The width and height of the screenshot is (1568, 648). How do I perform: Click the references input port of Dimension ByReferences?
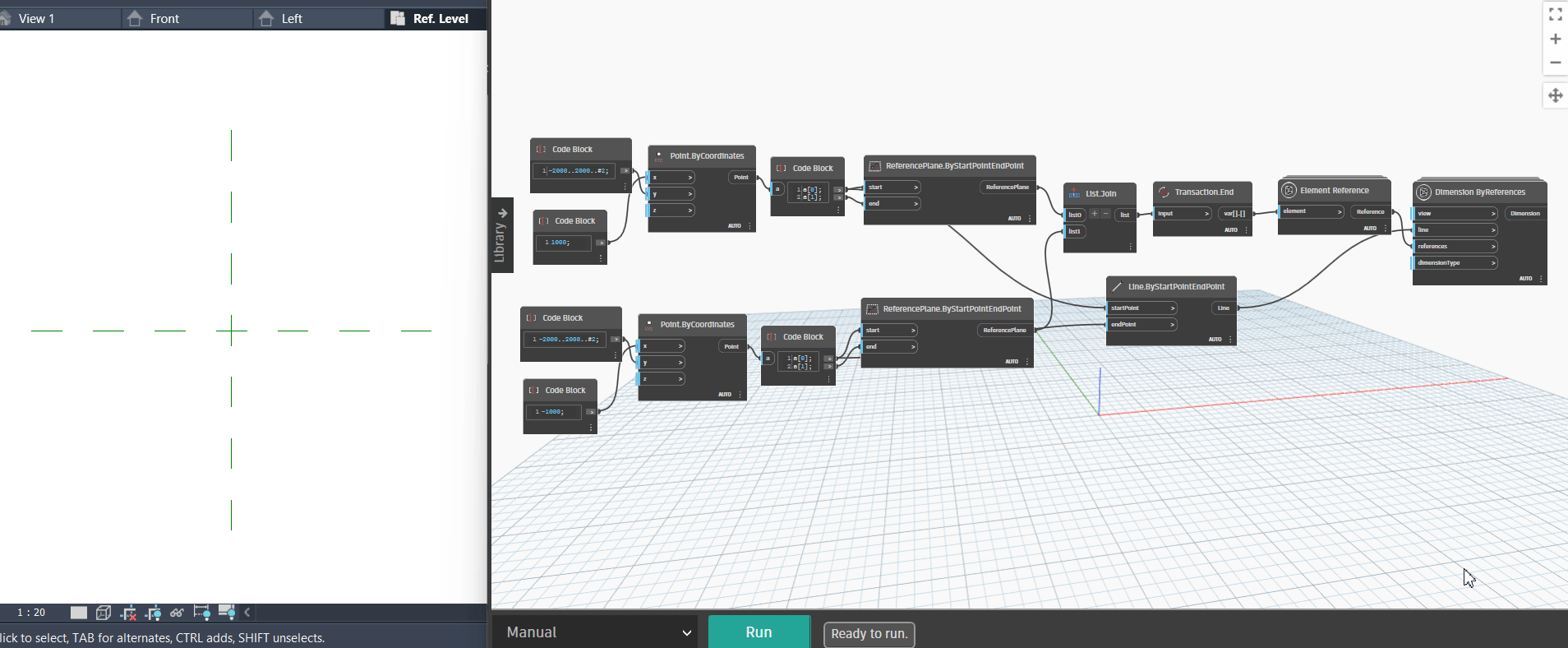pos(1455,246)
